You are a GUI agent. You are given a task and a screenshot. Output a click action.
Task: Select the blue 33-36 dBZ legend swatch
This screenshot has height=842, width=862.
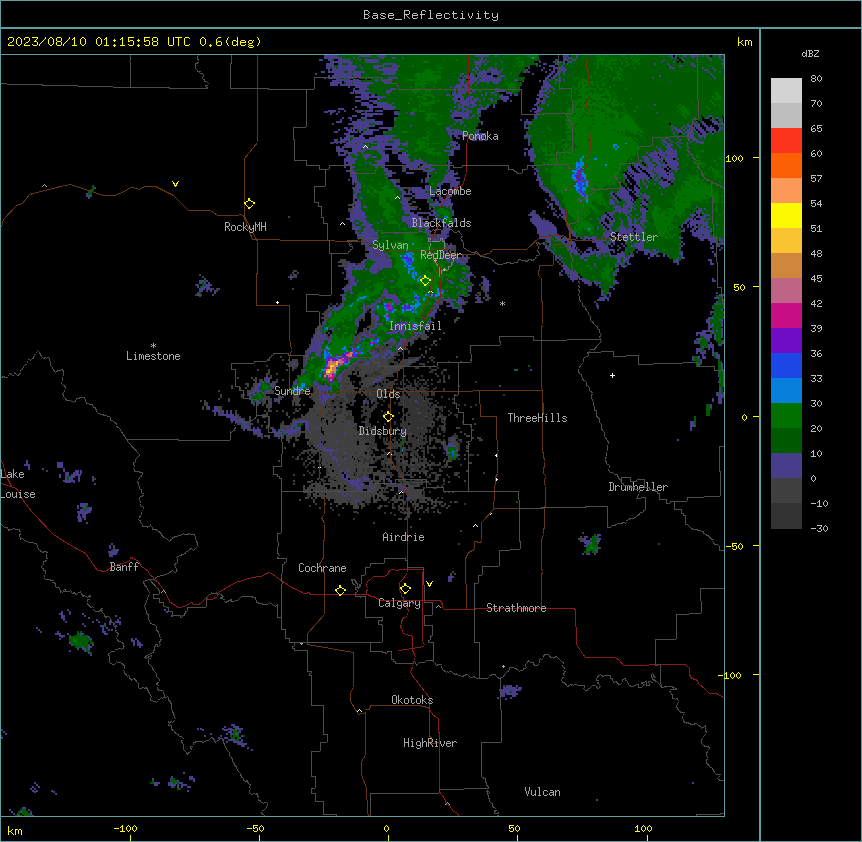pos(786,365)
